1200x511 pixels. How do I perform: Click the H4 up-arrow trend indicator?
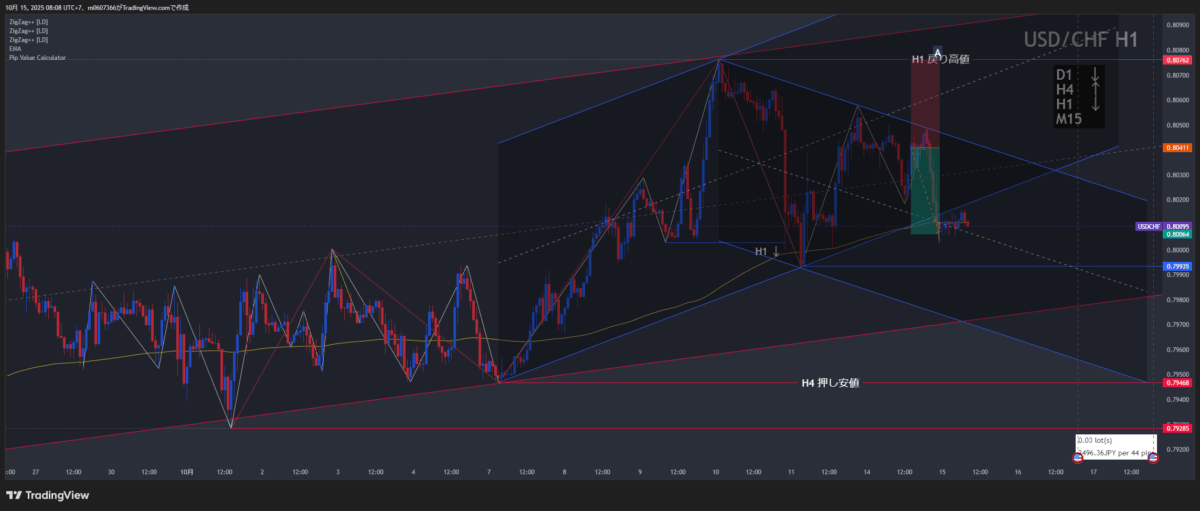click(x=1095, y=90)
